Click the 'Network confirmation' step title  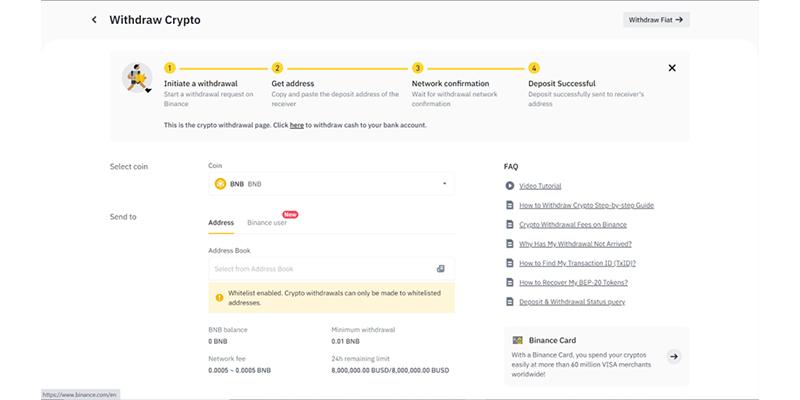(451, 84)
